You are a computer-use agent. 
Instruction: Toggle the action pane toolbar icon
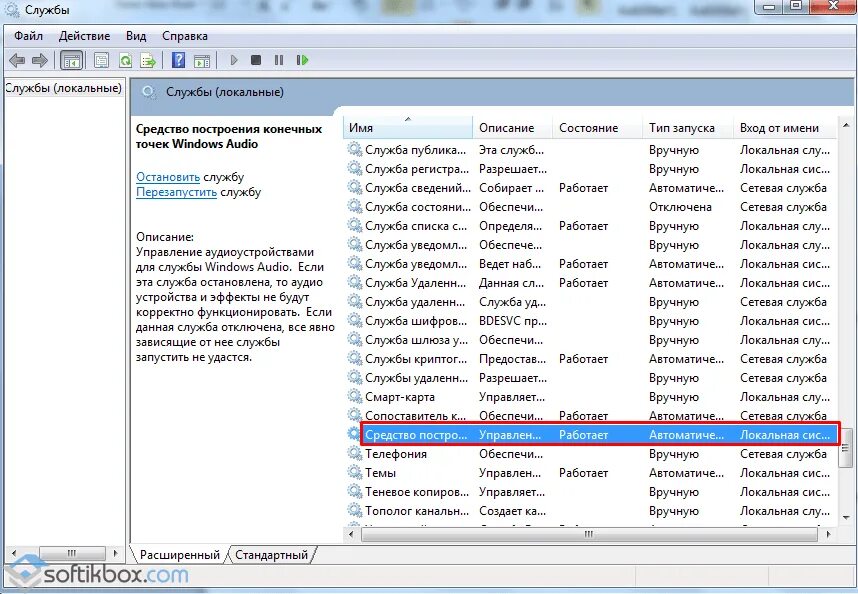click(x=202, y=60)
